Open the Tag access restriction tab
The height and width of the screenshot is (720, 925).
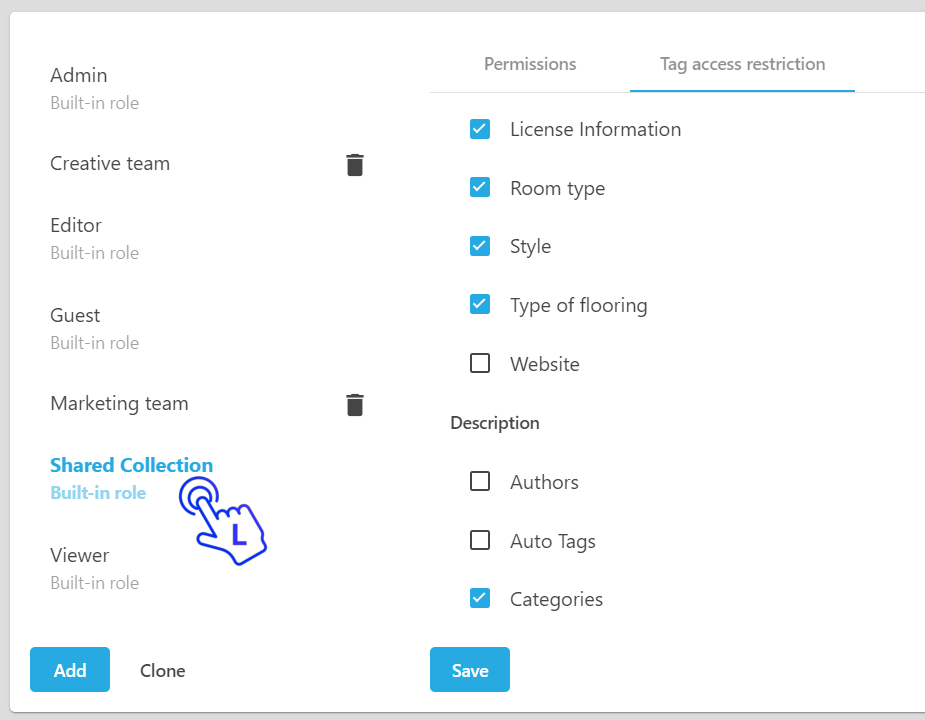click(742, 64)
